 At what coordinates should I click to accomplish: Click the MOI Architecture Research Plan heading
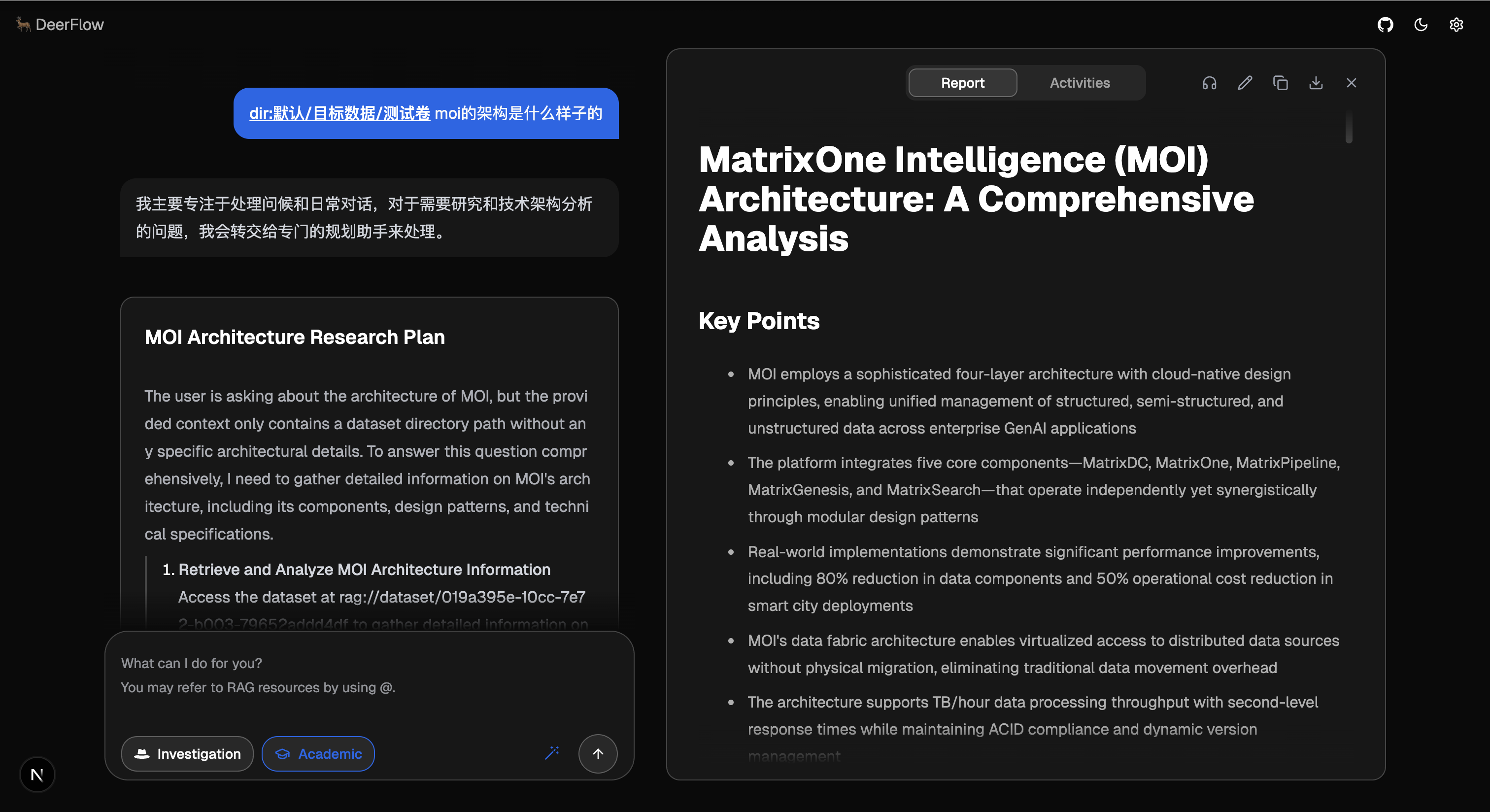295,337
